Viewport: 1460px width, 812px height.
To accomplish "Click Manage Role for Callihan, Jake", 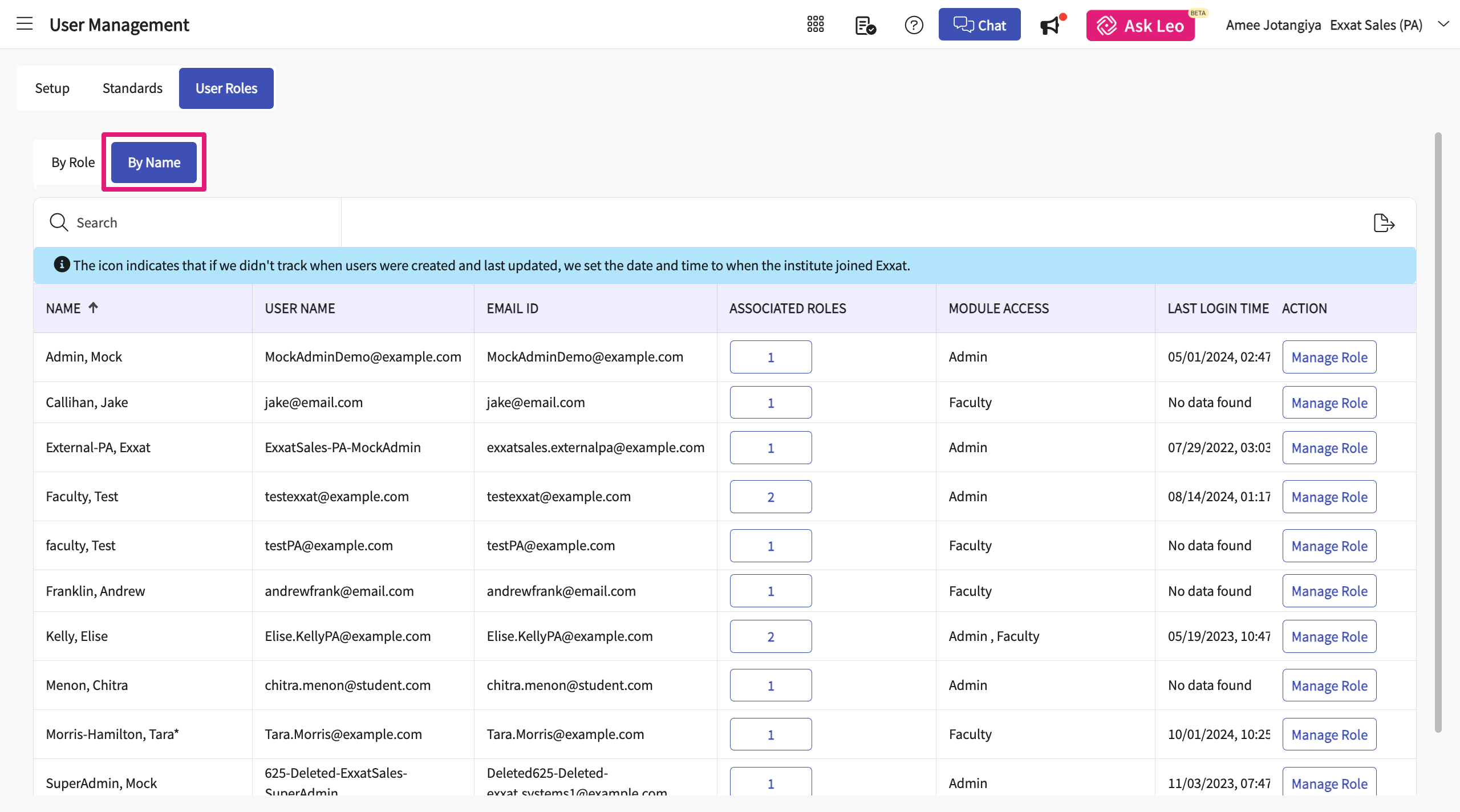I will pyautogui.click(x=1329, y=403).
